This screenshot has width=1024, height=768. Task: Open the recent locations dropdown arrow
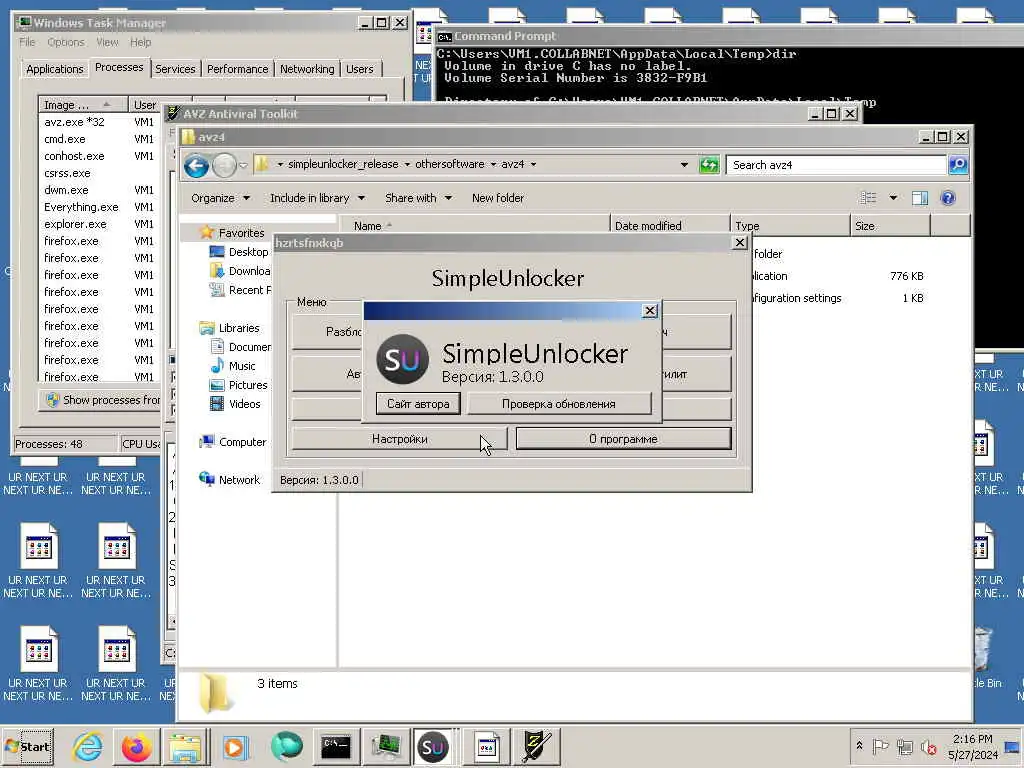click(243, 165)
